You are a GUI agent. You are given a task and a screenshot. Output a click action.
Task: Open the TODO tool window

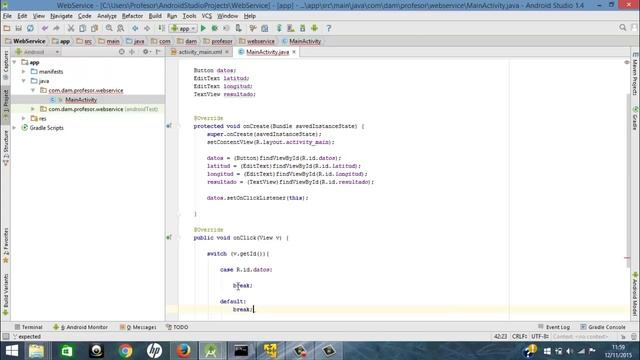tap(177, 327)
